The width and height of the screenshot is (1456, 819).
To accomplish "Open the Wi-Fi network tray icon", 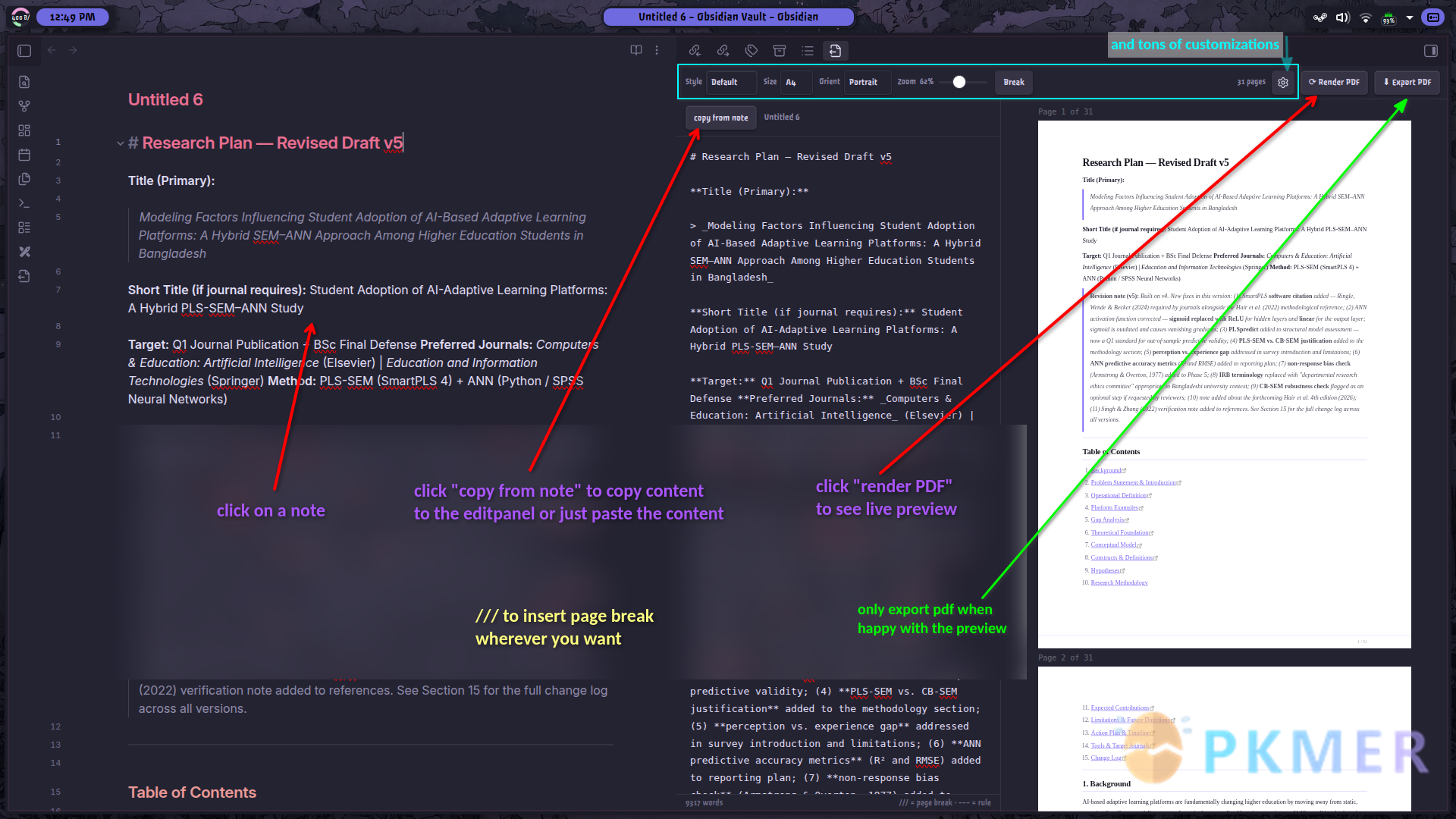I will [1366, 17].
